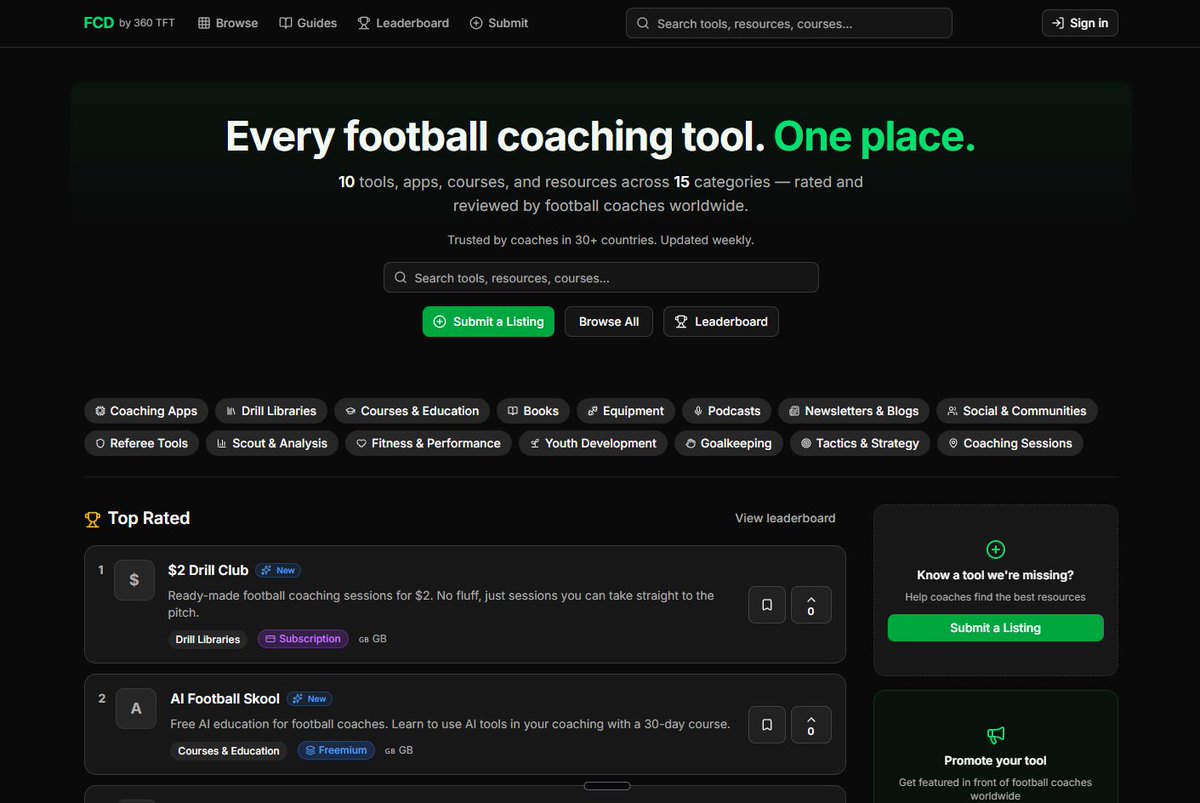Image resolution: width=1200 pixels, height=803 pixels.
Task: Select the Scout & Analysis category chip
Action: [x=272, y=443]
